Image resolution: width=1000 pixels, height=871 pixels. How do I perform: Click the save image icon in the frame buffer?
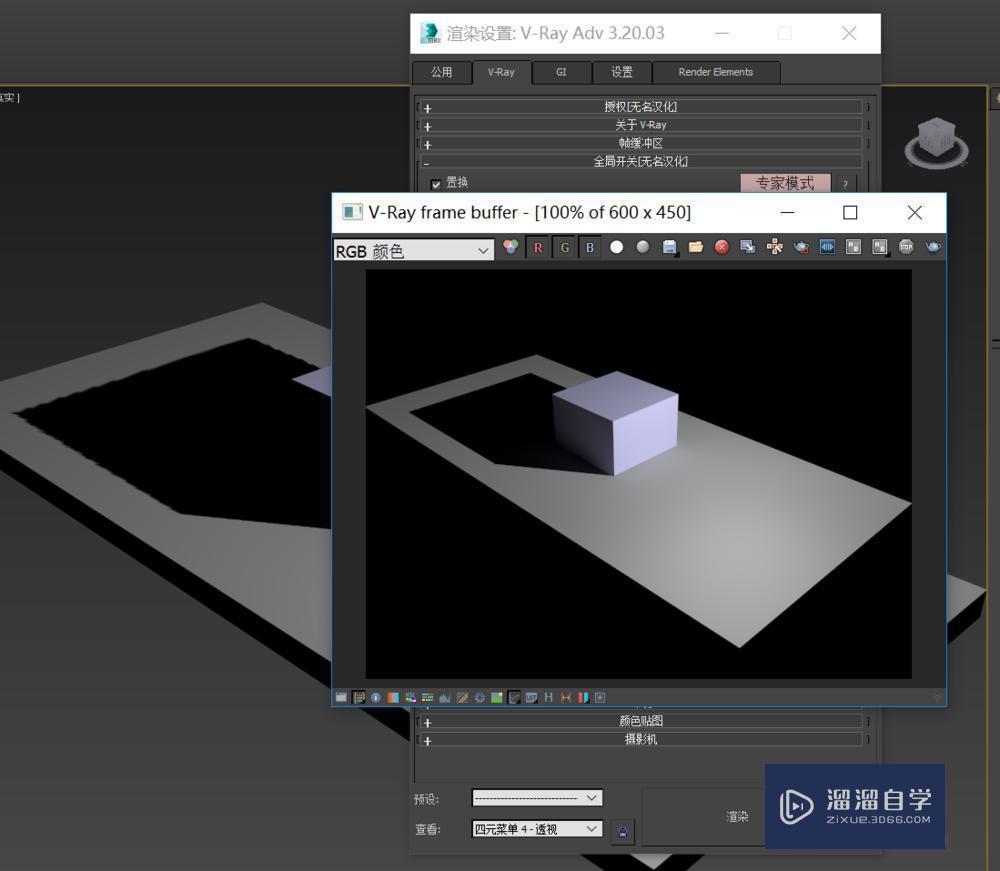[670, 247]
